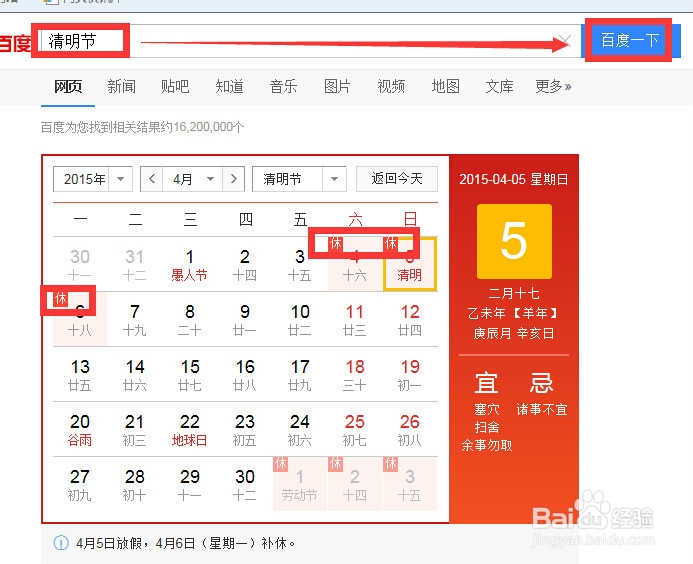Switch to the 新闻 tab
693x564 pixels.
121,86
